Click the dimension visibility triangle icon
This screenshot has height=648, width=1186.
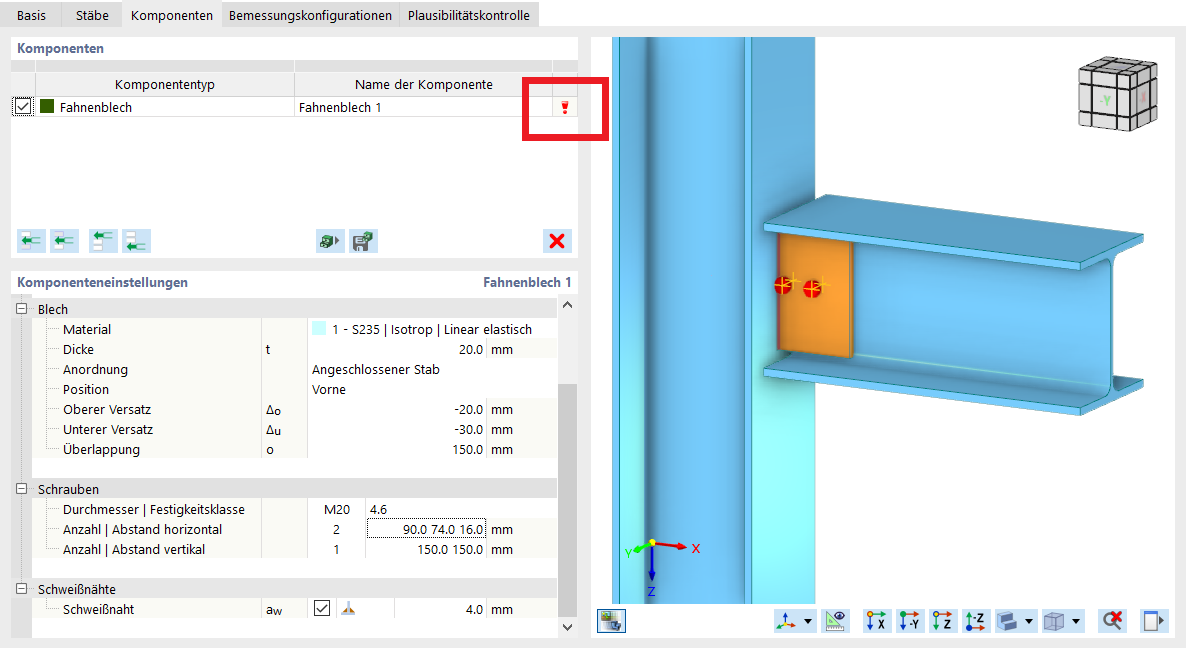pos(835,621)
